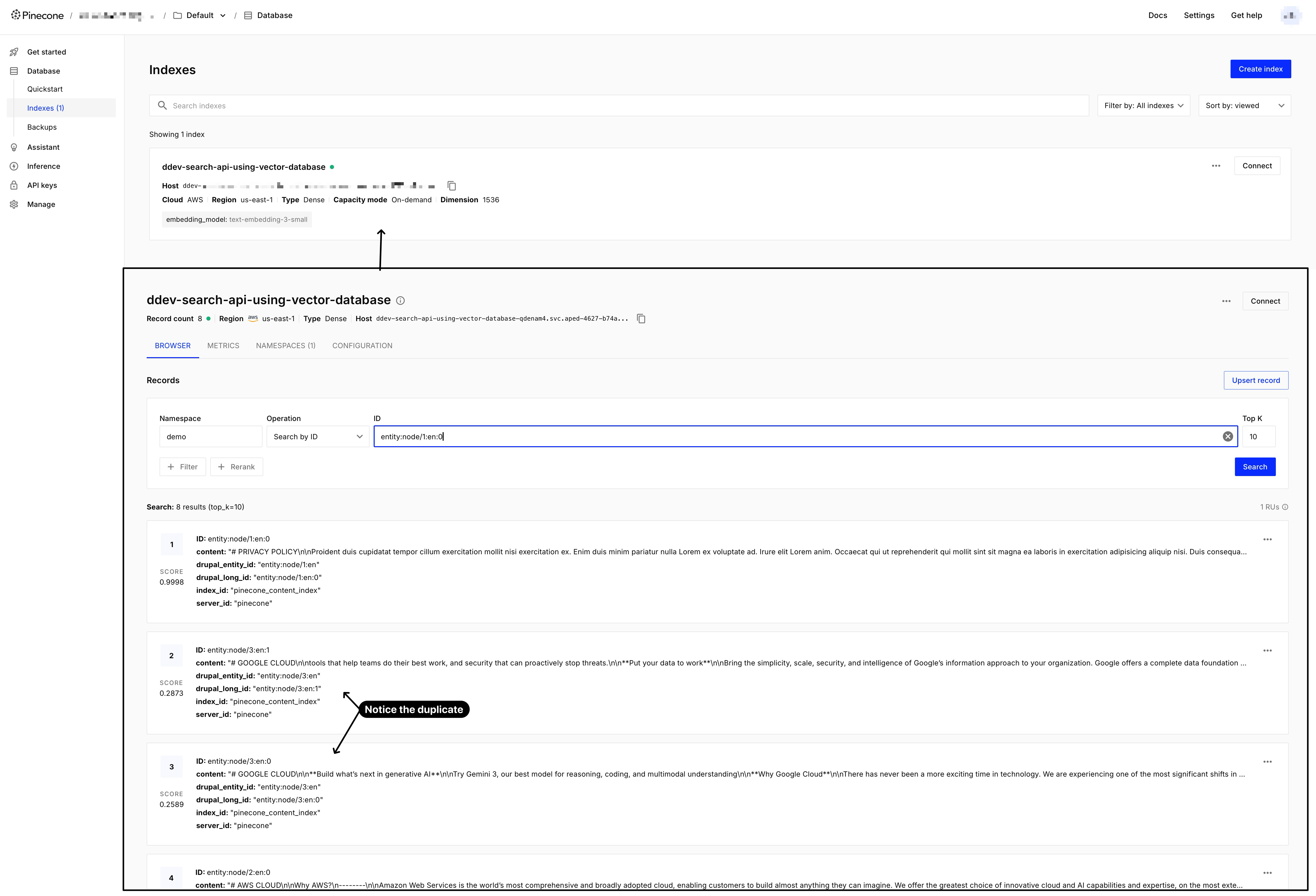Image resolution: width=1316 pixels, height=896 pixels.
Task: Clear the ID search field
Action: tap(1227, 437)
